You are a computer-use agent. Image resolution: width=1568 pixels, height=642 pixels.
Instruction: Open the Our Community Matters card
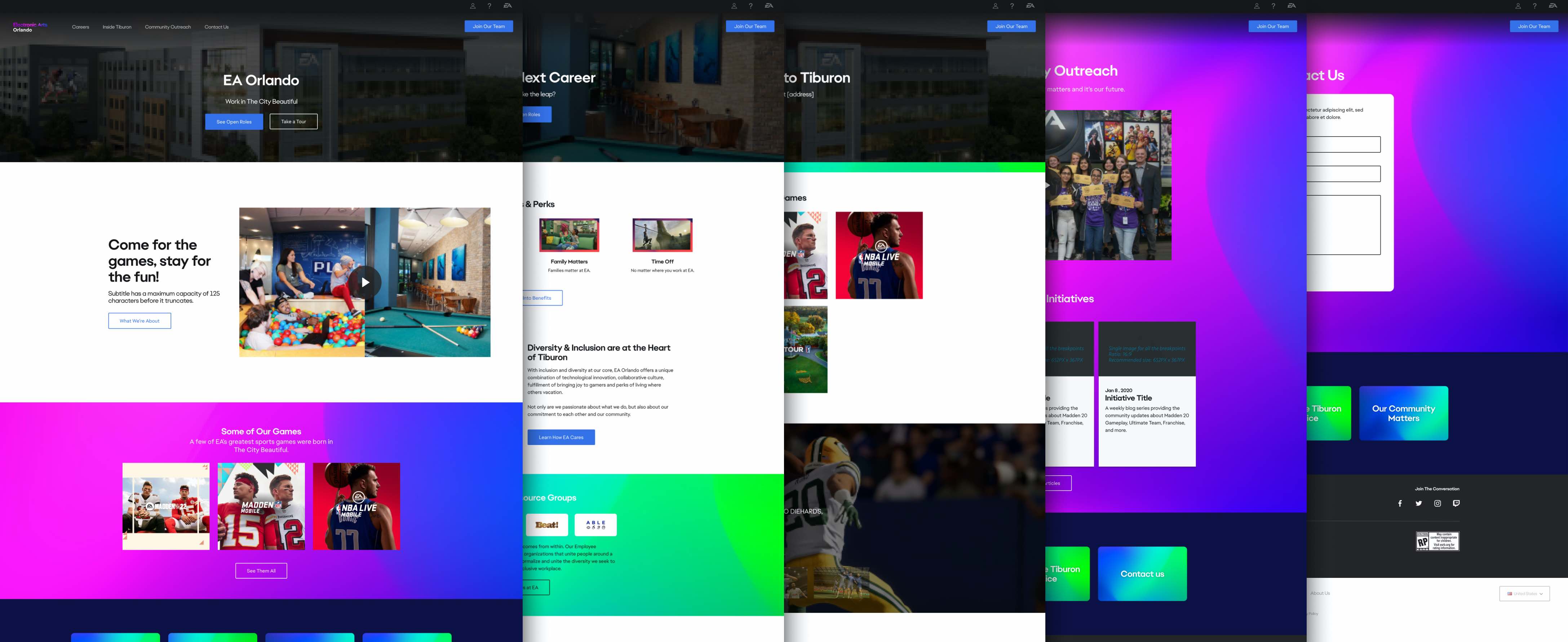[1403, 413]
